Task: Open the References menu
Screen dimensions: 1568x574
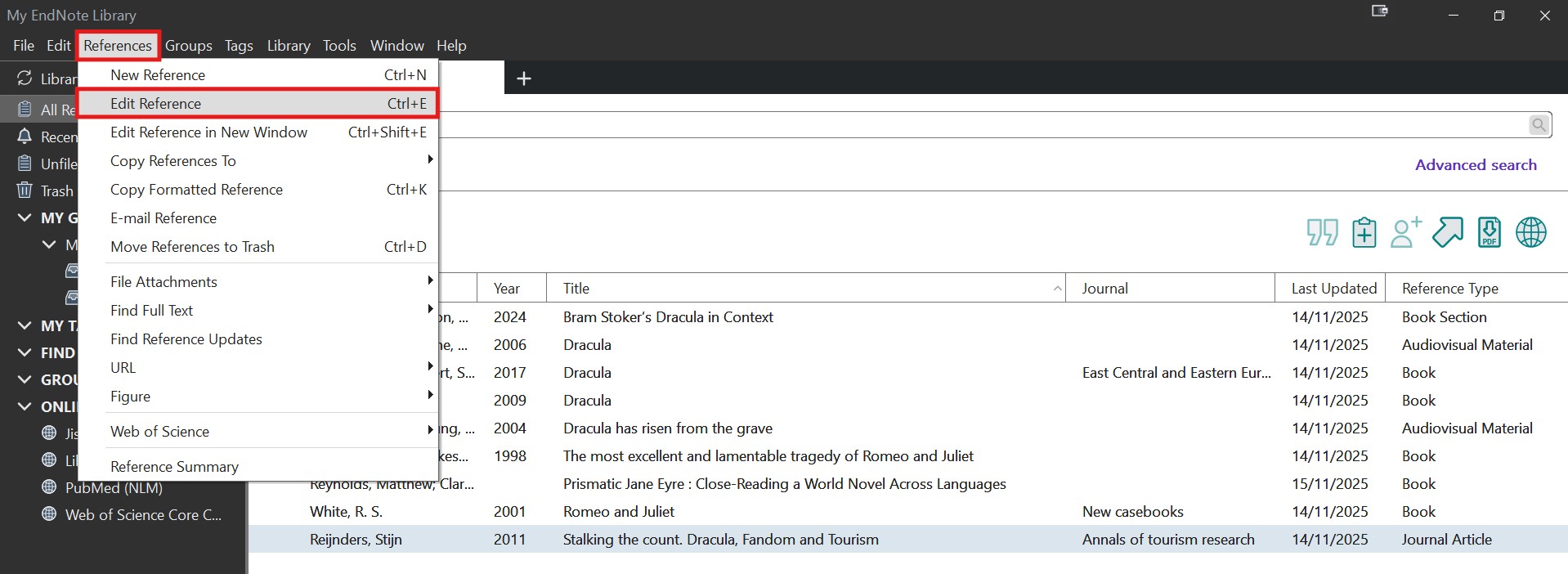Action: coord(118,45)
